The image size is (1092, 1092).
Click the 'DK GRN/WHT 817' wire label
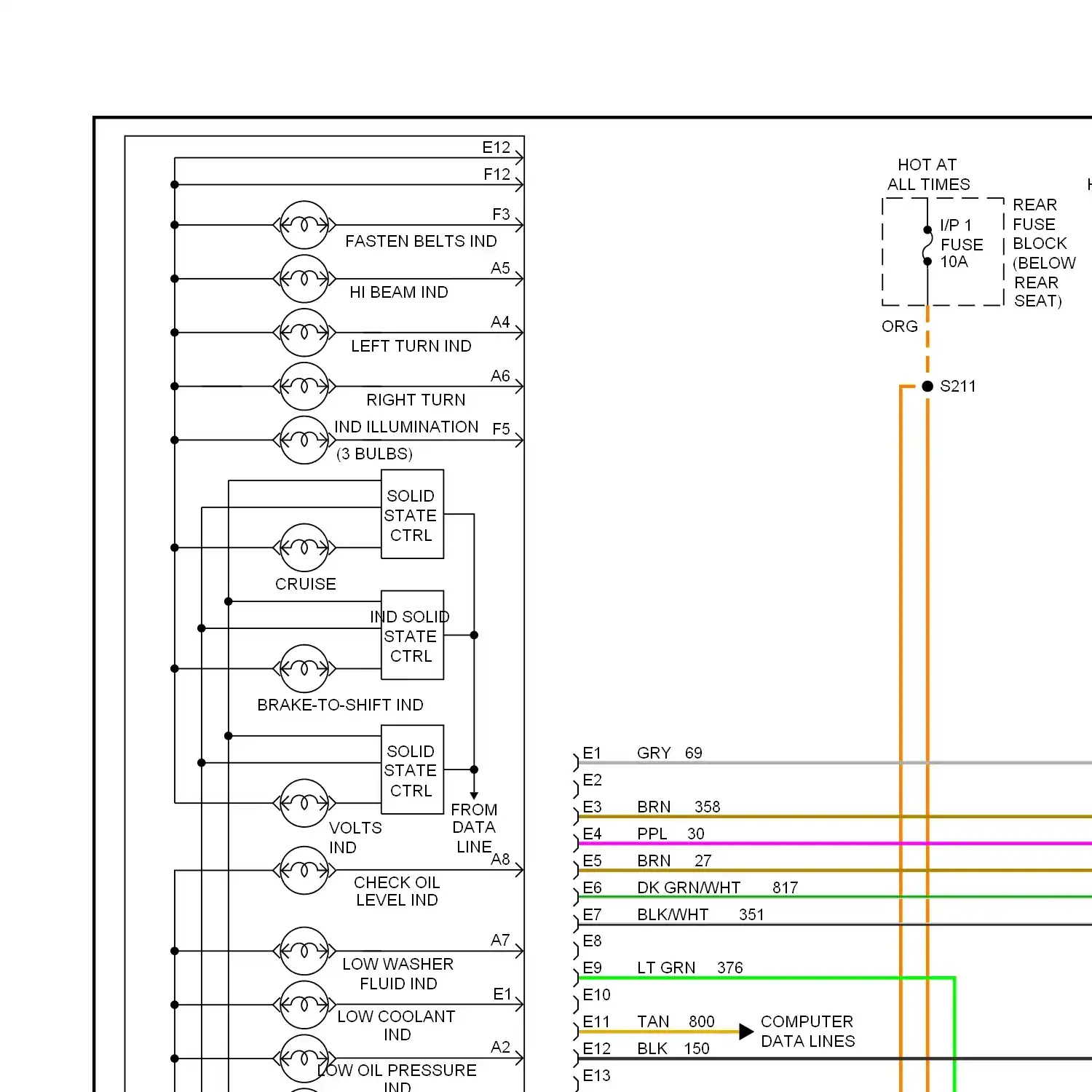click(718, 887)
